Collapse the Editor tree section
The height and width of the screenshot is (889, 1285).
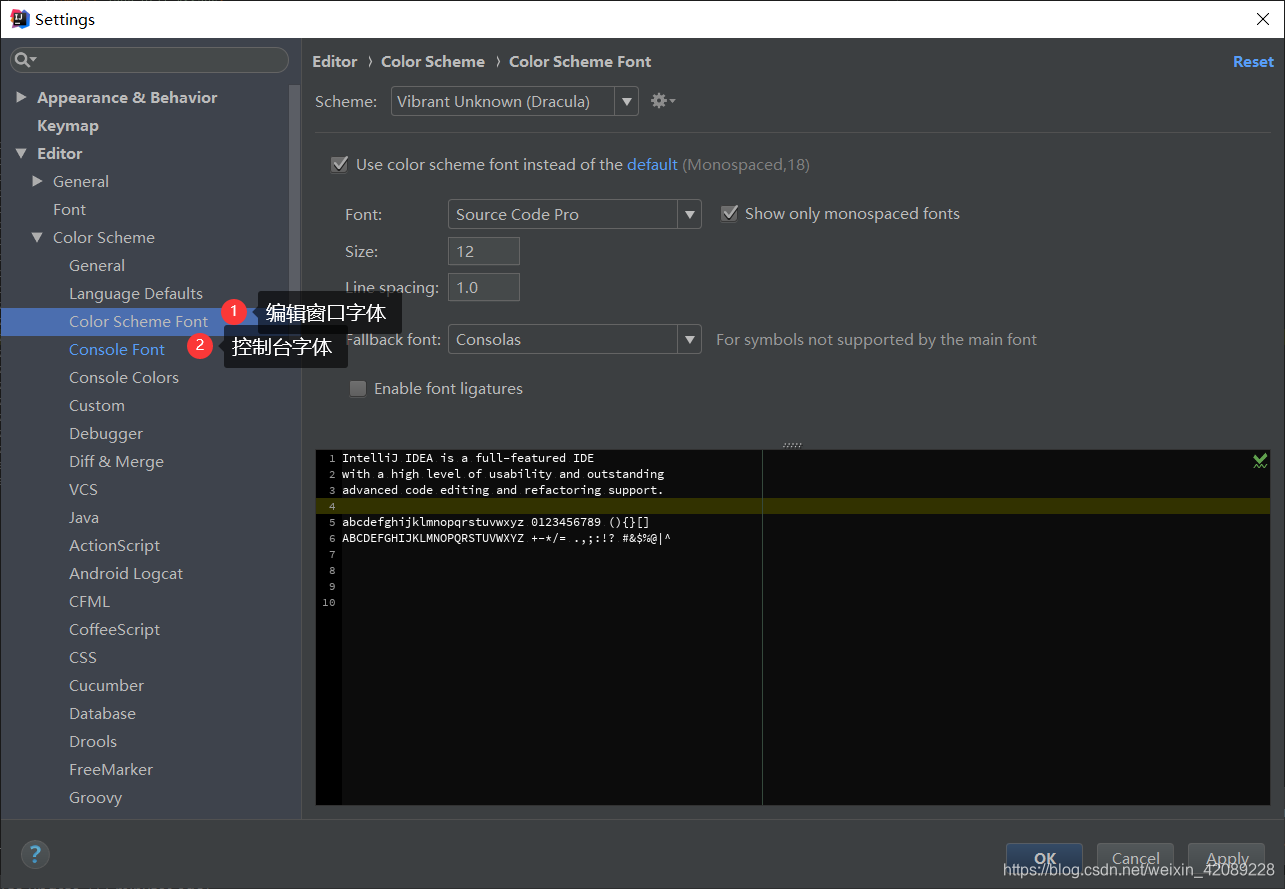[x=21, y=153]
